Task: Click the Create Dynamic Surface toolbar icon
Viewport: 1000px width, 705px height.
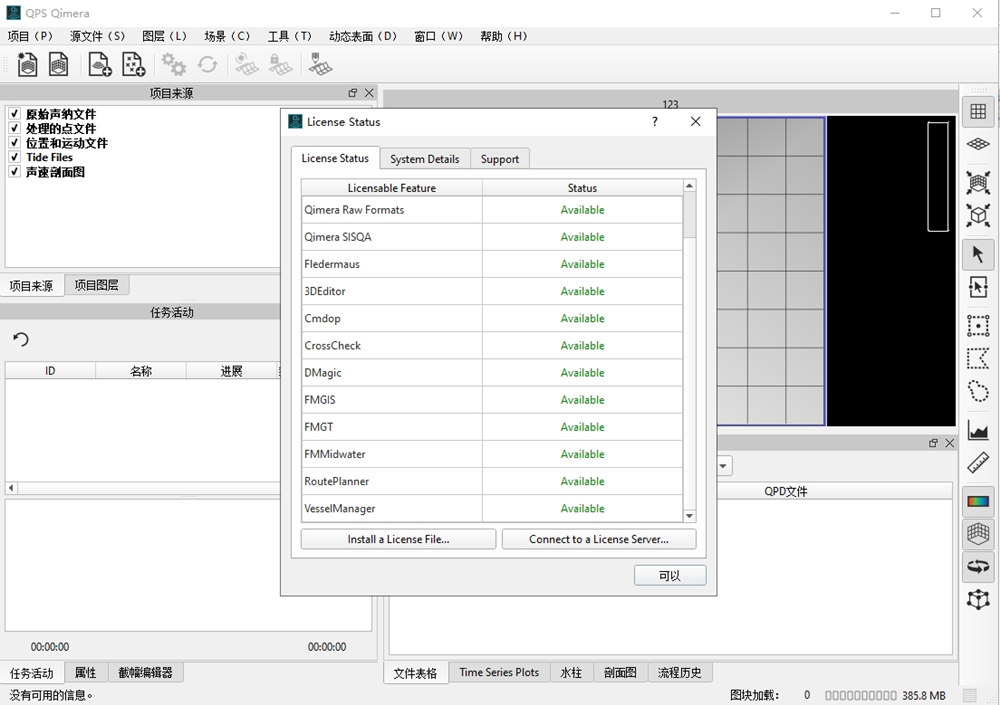Action: [x=246, y=64]
